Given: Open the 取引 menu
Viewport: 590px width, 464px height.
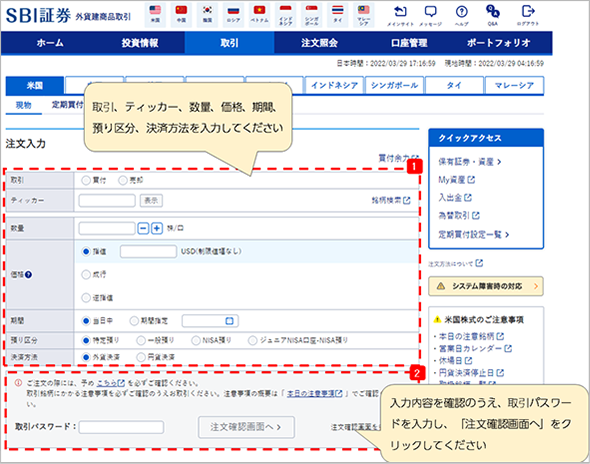Looking at the screenshot, I should tap(230, 43).
